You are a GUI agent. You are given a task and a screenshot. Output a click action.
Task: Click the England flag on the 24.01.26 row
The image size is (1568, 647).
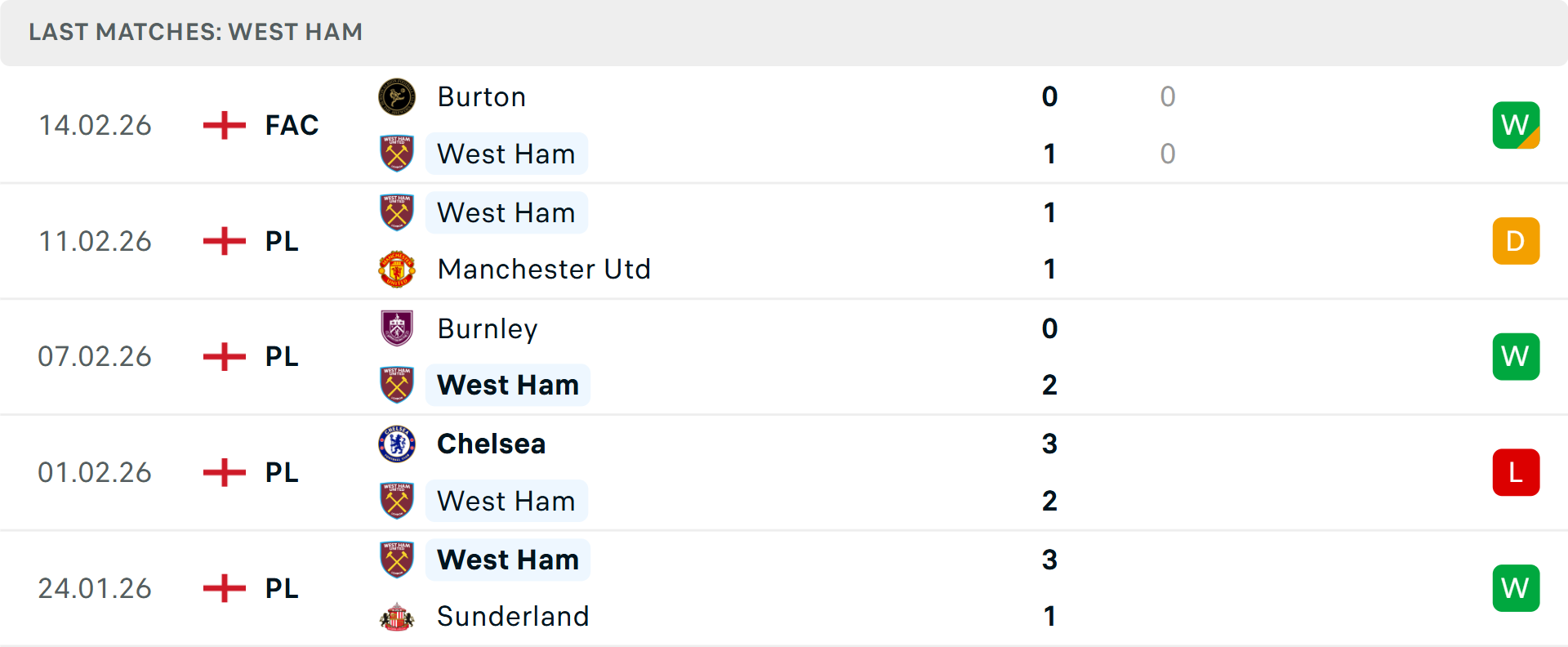[223, 588]
